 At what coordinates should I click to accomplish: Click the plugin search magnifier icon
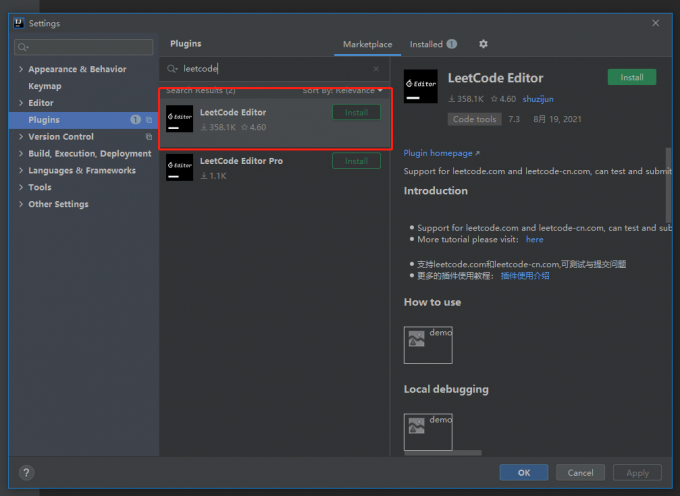pyautogui.click(x=172, y=69)
